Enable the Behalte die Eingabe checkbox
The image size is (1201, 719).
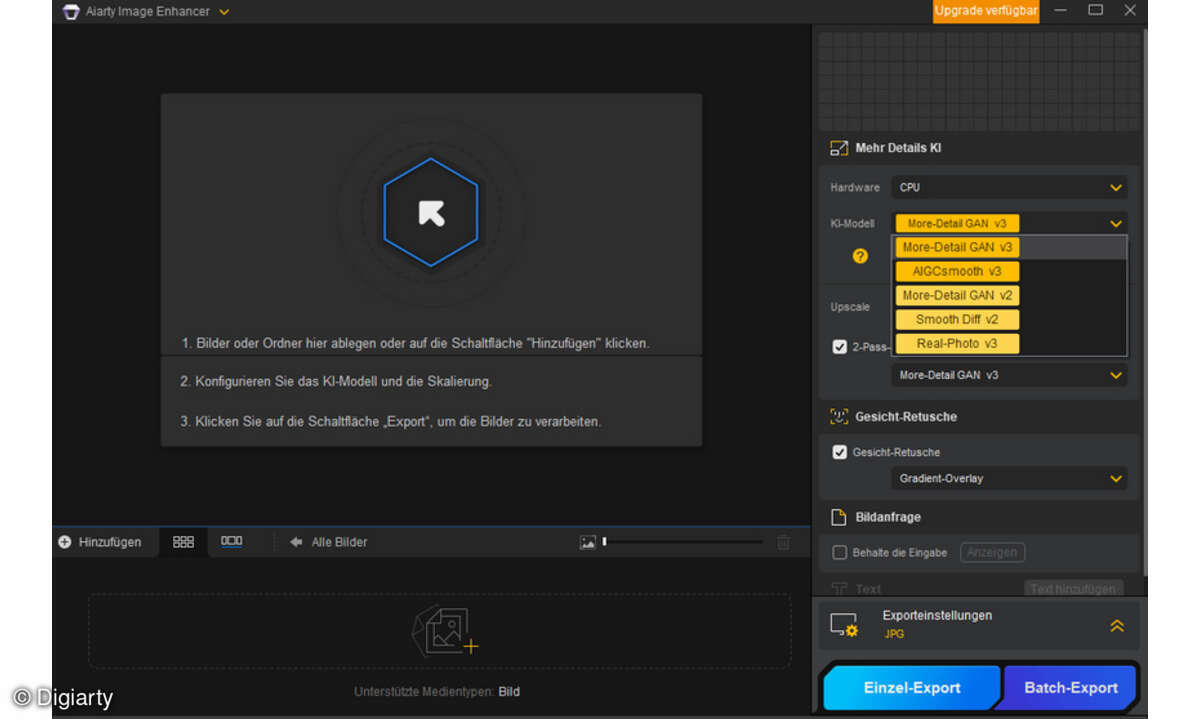pos(840,552)
